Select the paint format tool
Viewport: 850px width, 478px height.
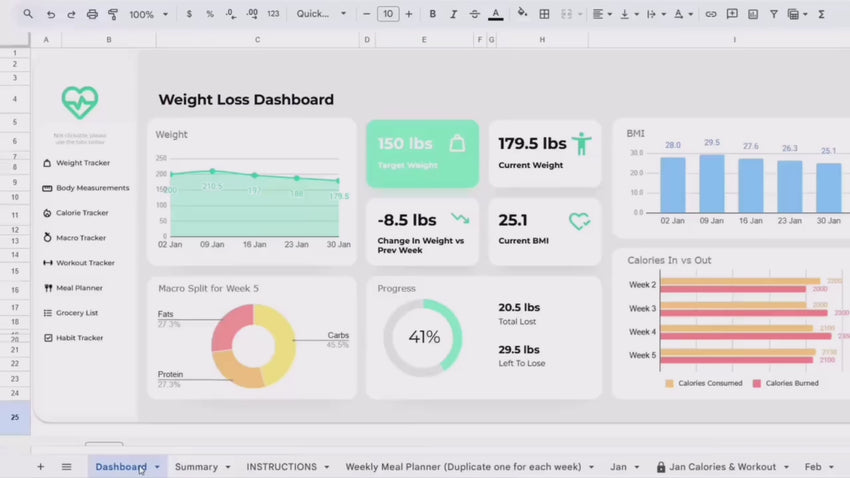pyautogui.click(x=113, y=14)
